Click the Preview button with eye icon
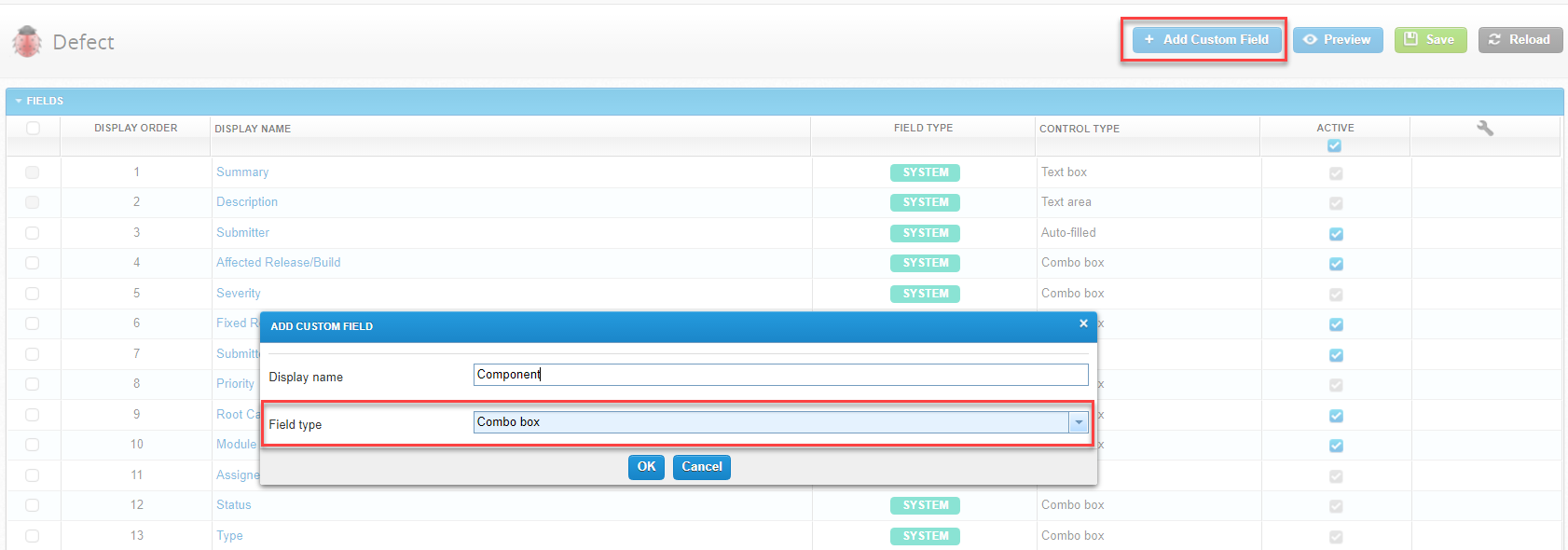Image resolution: width=1568 pixels, height=550 pixels. (1337, 40)
